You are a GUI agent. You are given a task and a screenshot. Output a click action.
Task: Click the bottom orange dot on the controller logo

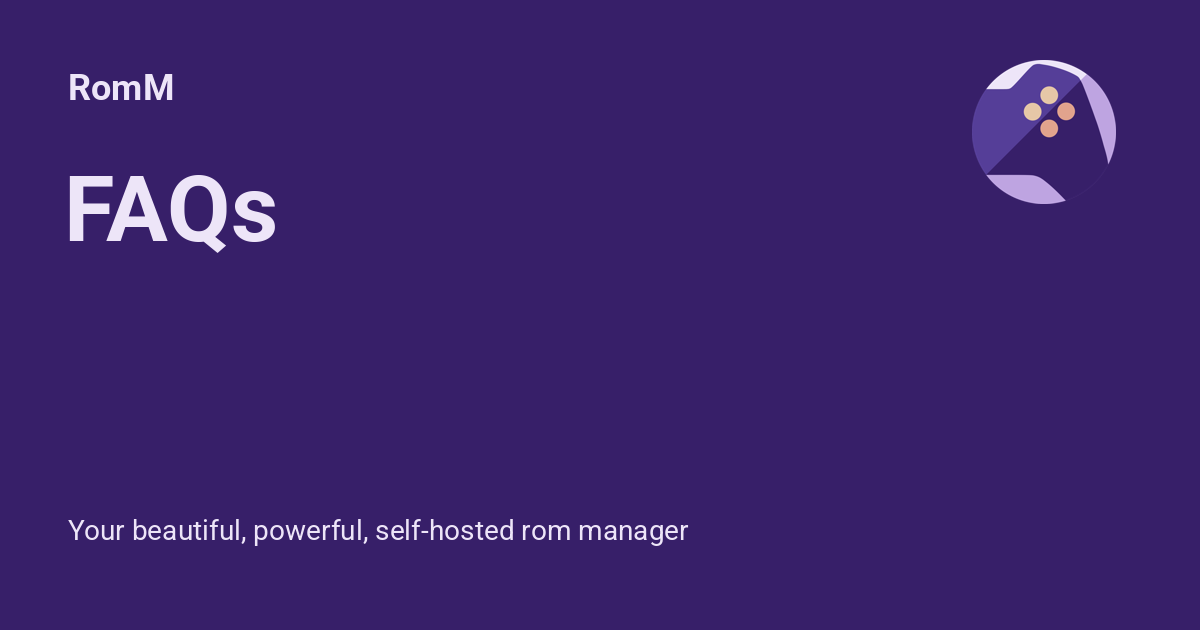[1049, 128]
